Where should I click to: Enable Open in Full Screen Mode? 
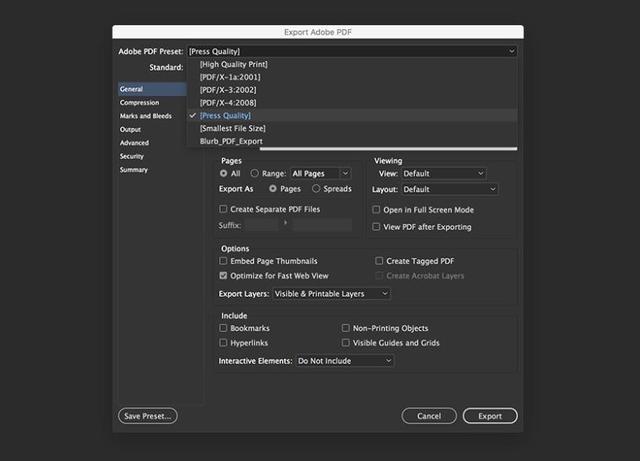[376, 210]
